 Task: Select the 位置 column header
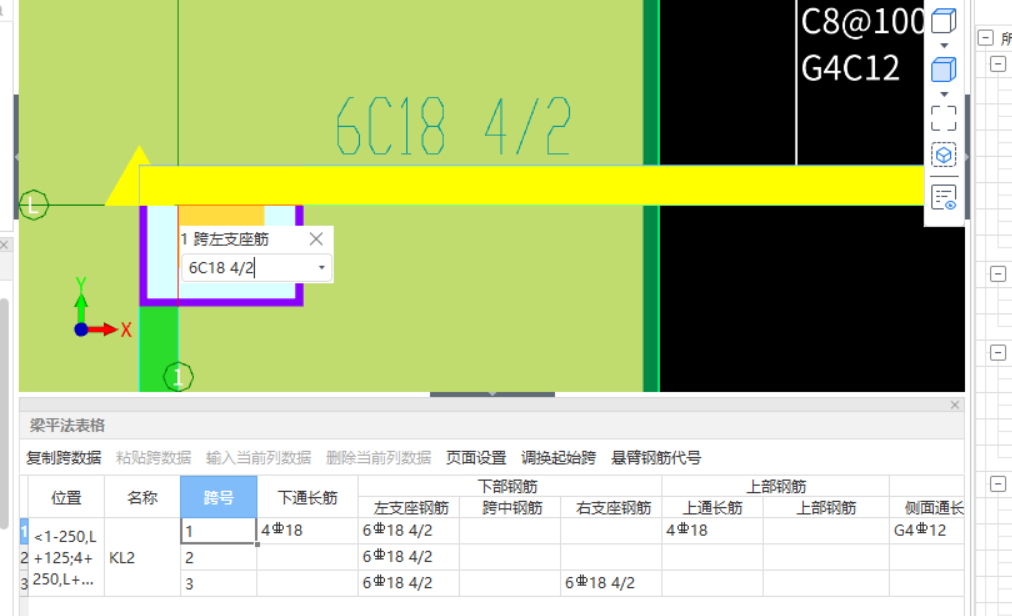66,497
